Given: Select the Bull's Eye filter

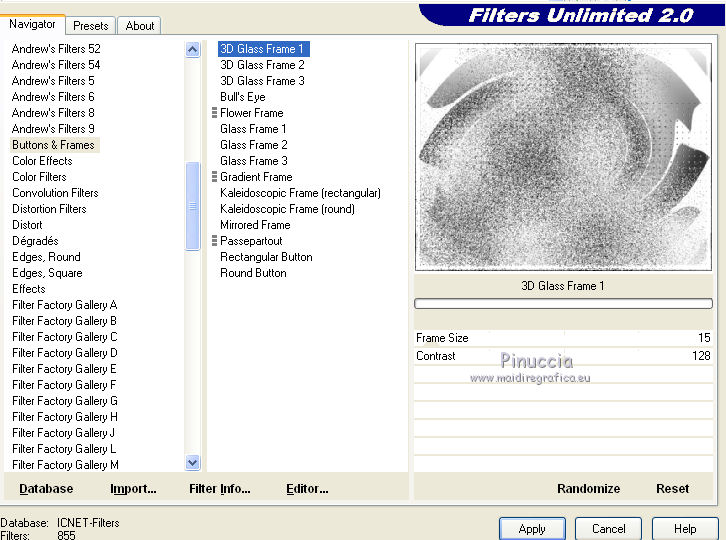Looking at the screenshot, I should 243,97.
